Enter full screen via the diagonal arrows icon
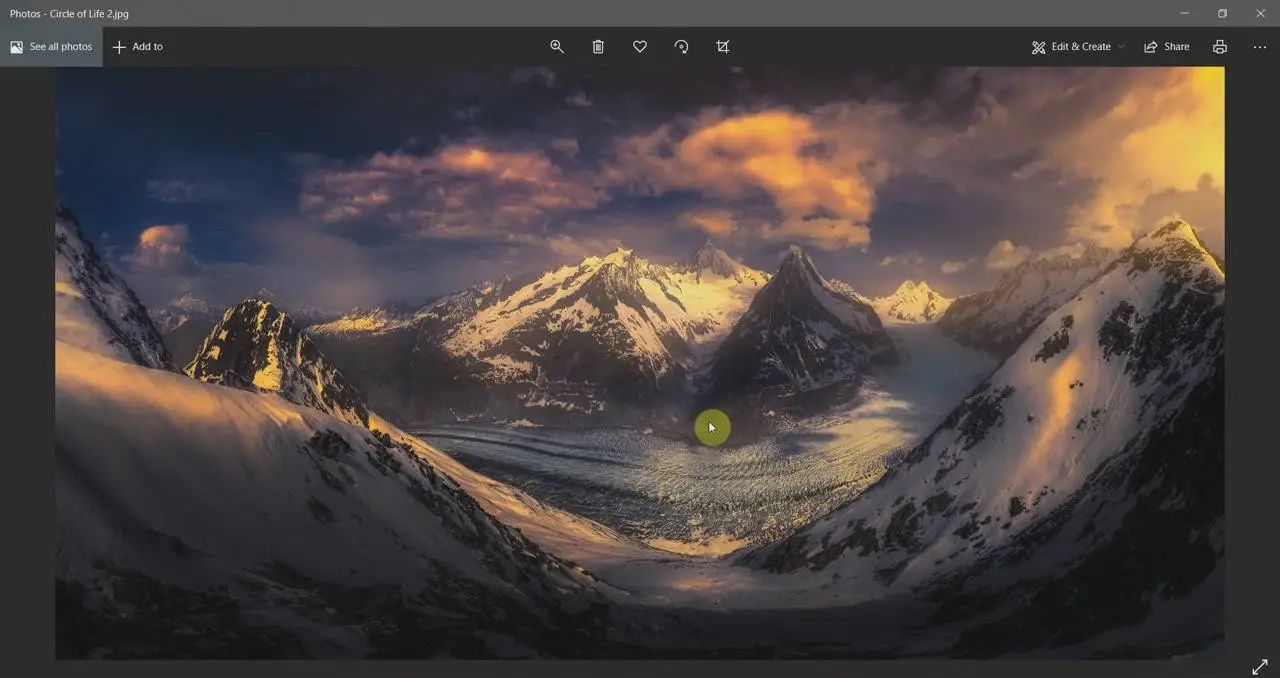Viewport: 1280px width, 678px height. [x=1260, y=667]
